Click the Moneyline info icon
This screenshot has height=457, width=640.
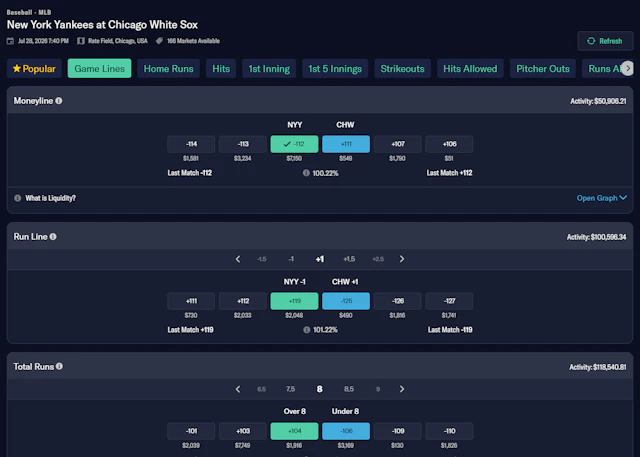(x=59, y=100)
